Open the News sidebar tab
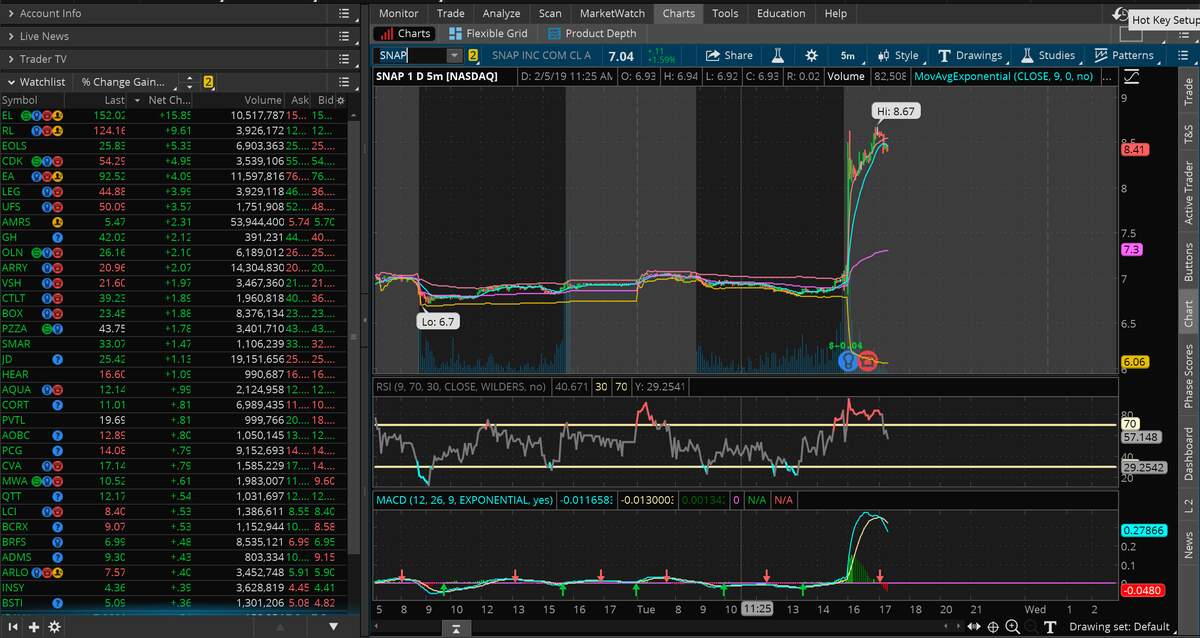Viewport: 1200px width, 638px height. pyautogui.click(x=1188, y=544)
